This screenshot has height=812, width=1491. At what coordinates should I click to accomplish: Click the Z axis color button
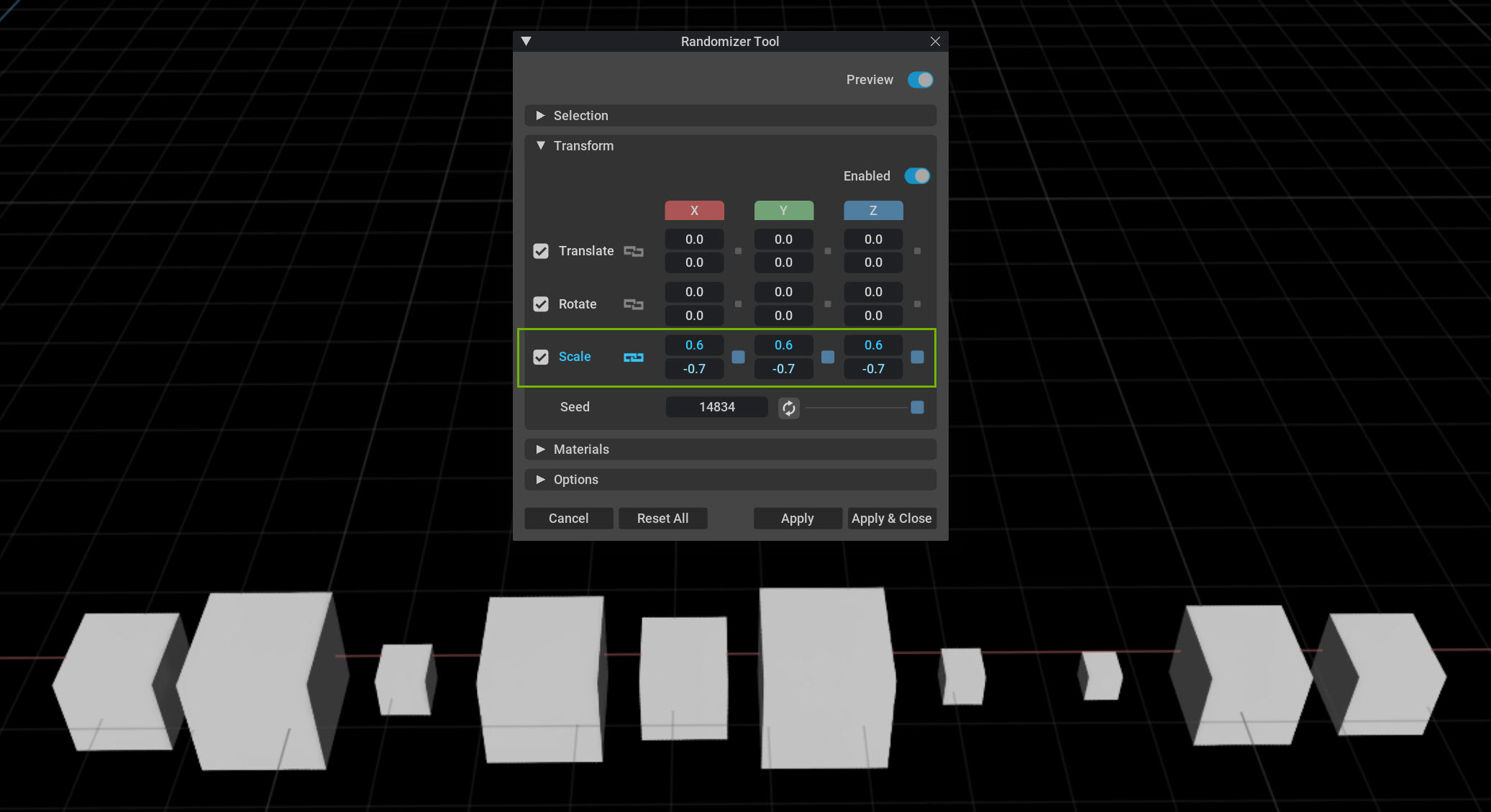pyautogui.click(x=873, y=210)
